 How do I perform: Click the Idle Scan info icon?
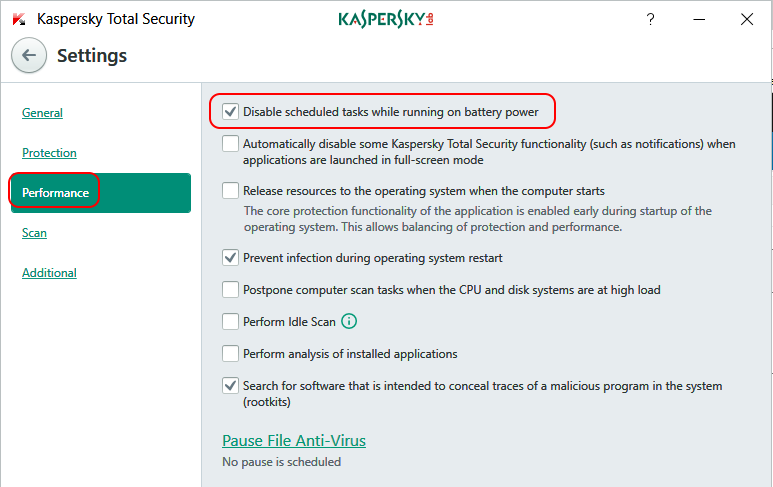(349, 322)
